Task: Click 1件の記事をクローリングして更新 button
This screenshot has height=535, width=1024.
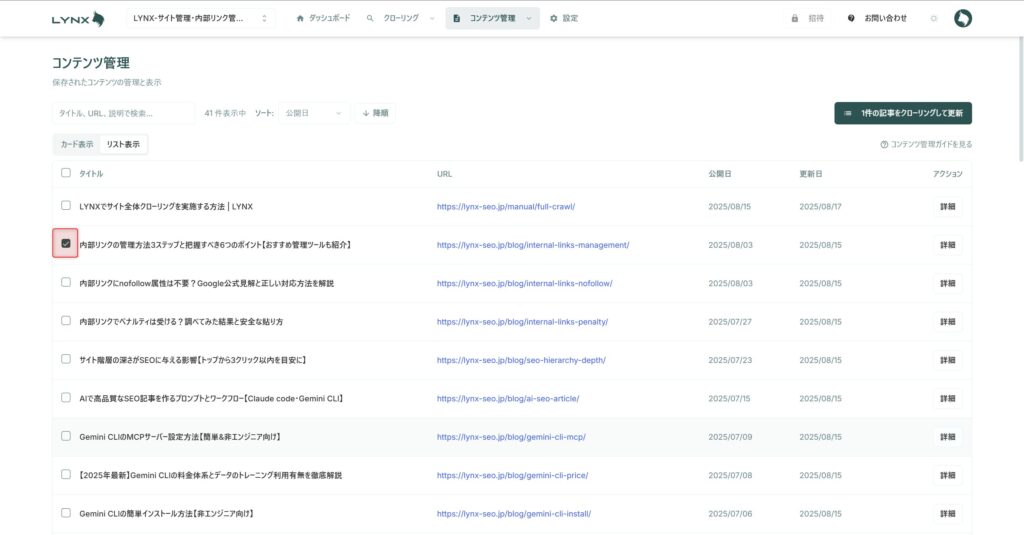Action: [903, 113]
